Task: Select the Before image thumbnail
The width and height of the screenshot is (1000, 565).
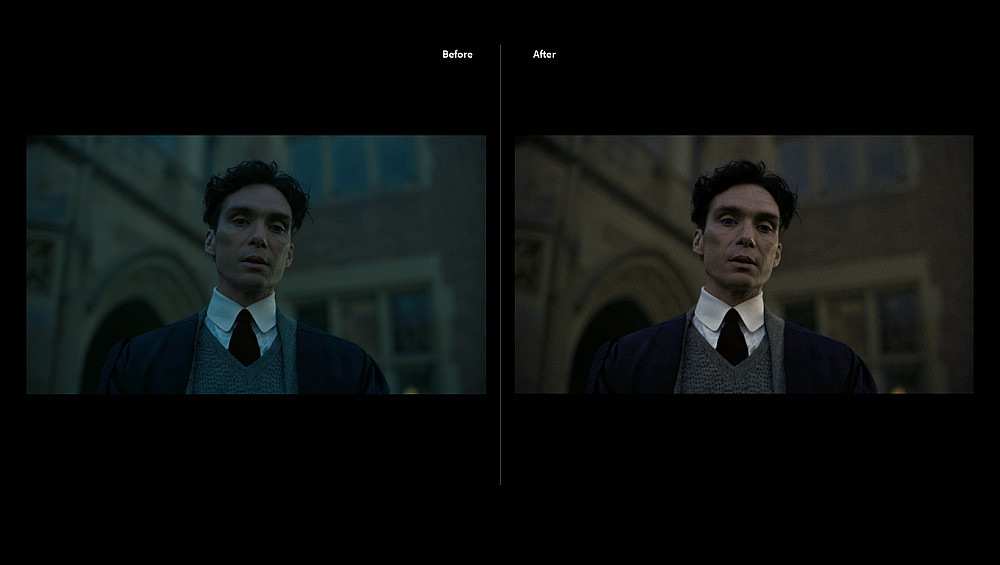Action: click(256, 264)
